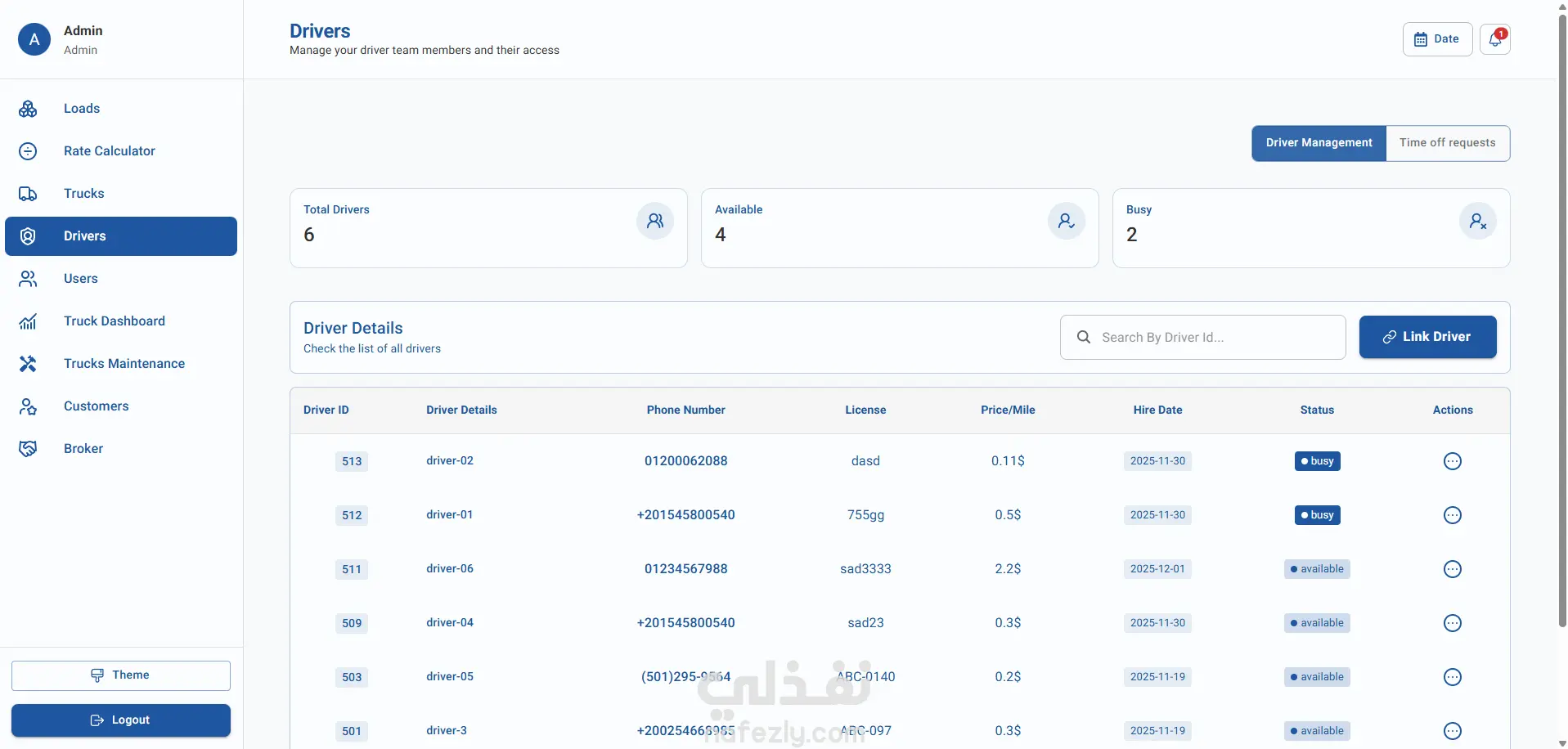Focus the Search By Driver Id field
Screen dimensions: 1568x749
pyautogui.click(x=1202, y=337)
